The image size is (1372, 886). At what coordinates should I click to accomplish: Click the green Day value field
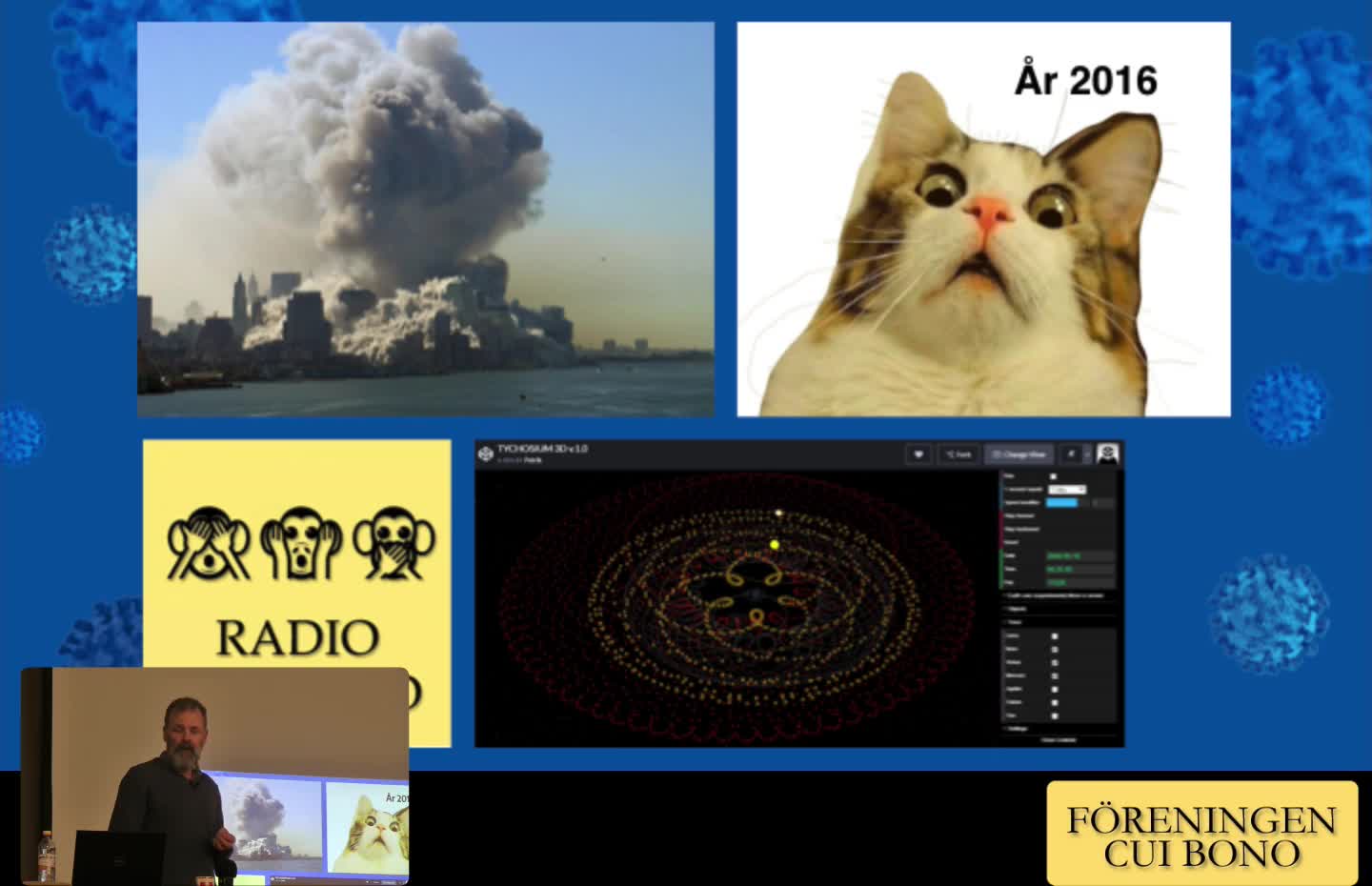(x=1079, y=582)
